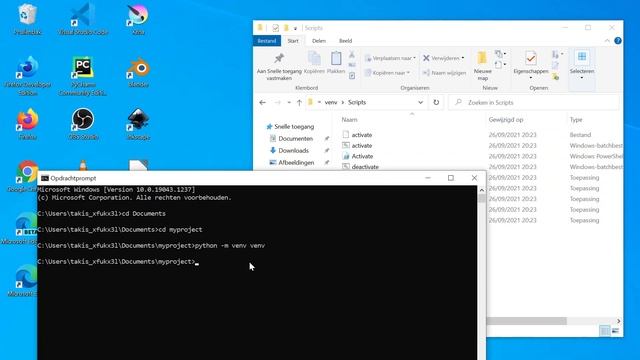This screenshot has width=640, height=360.
Task: Open Visual Studio Code desktop shortcut
Action: click(83, 18)
